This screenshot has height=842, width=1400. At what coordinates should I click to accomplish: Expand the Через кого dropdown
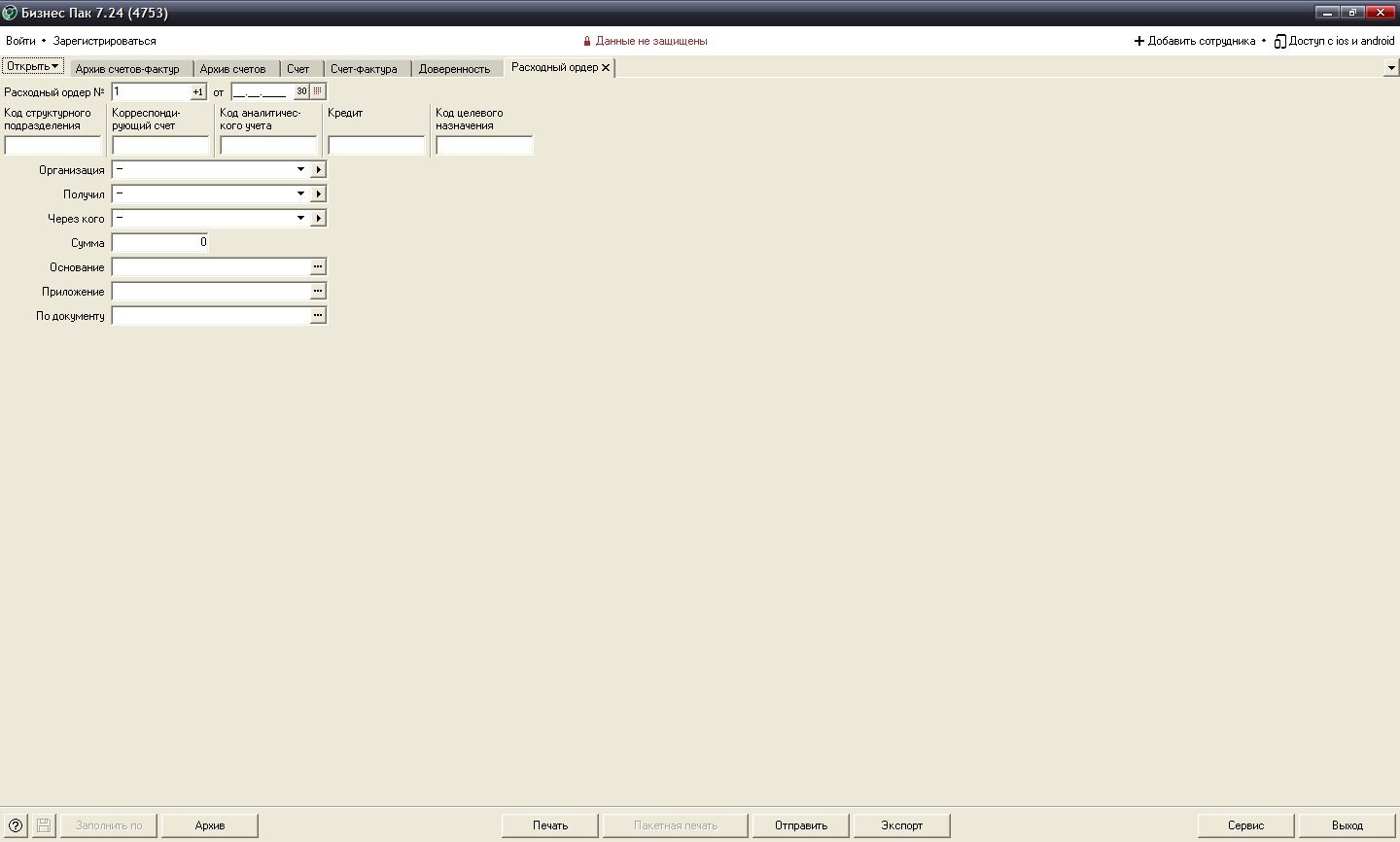click(300, 218)
